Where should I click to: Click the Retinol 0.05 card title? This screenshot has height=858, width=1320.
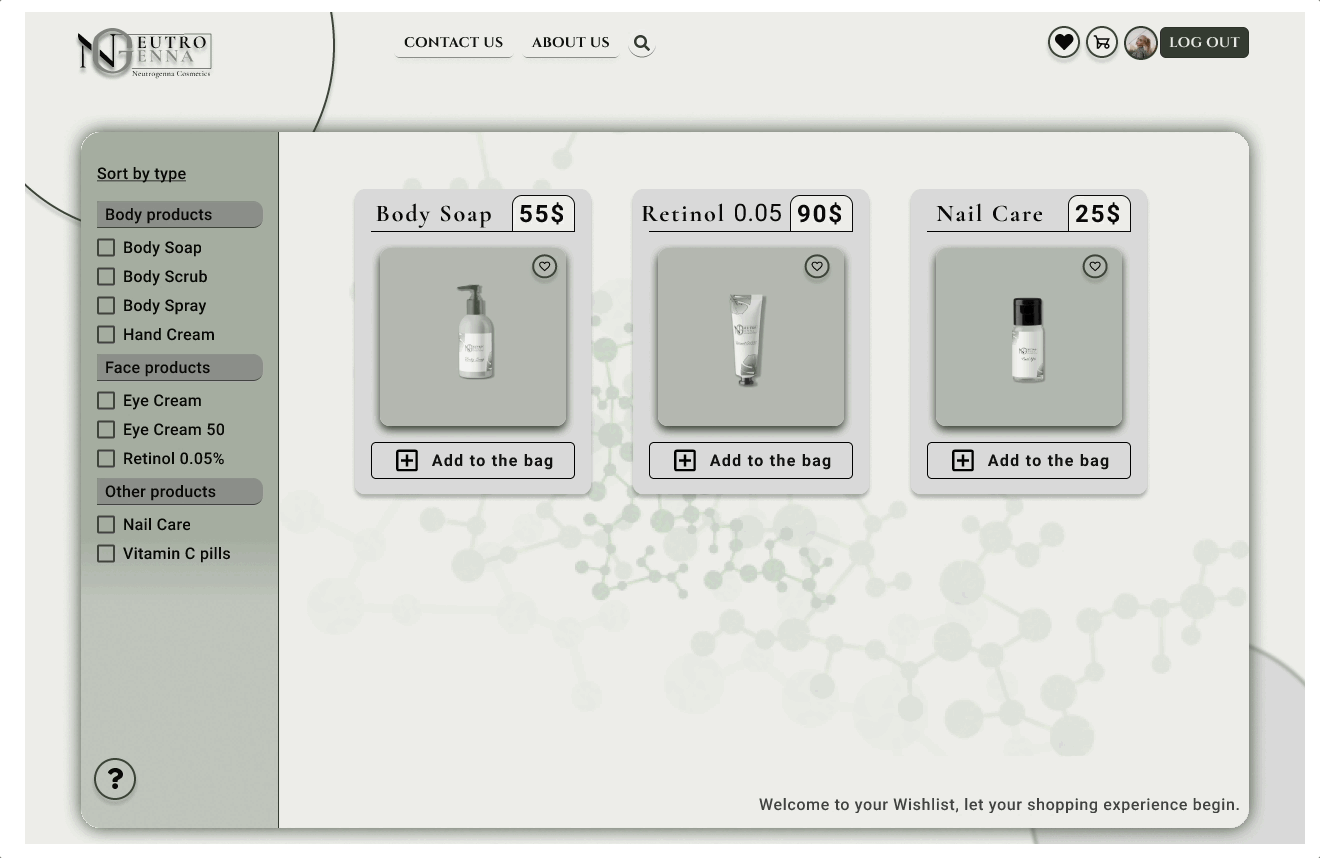click(712, 214)
